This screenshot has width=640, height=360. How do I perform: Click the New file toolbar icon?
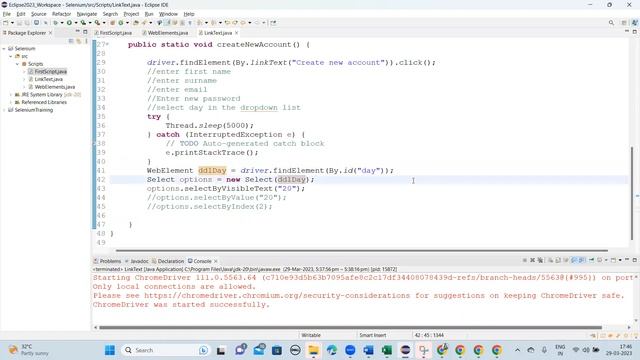coord(6,23)
